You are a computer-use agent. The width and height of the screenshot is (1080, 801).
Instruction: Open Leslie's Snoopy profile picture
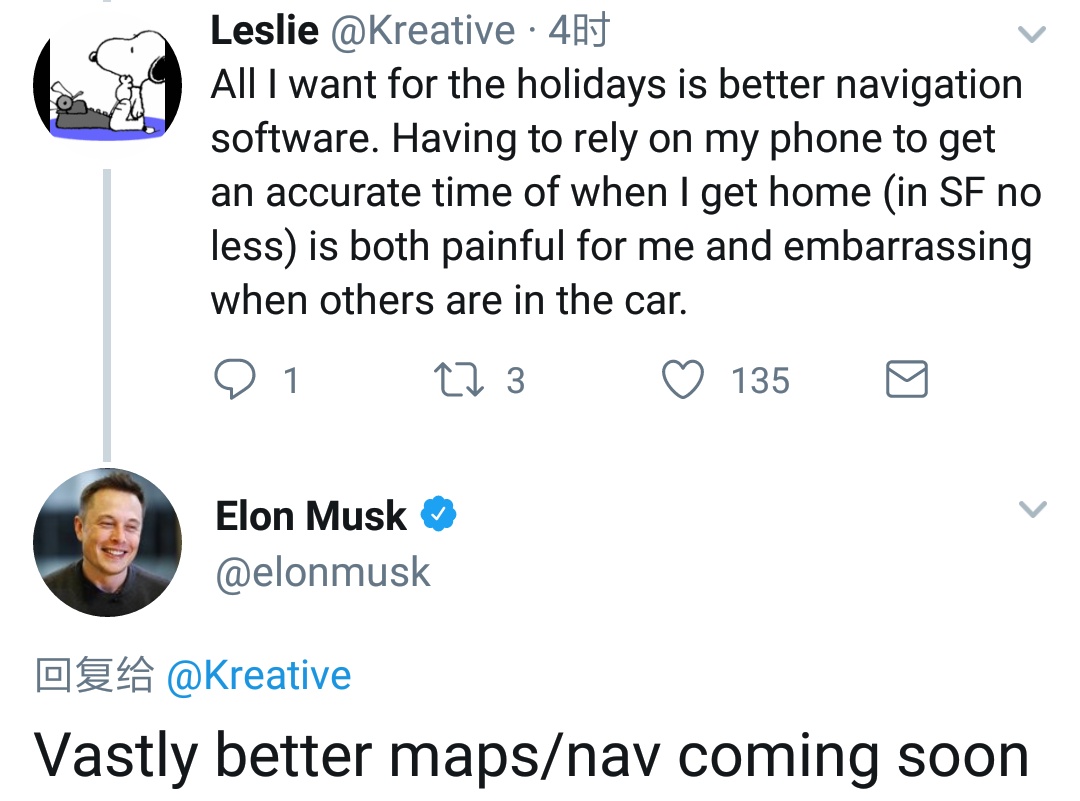107,85
